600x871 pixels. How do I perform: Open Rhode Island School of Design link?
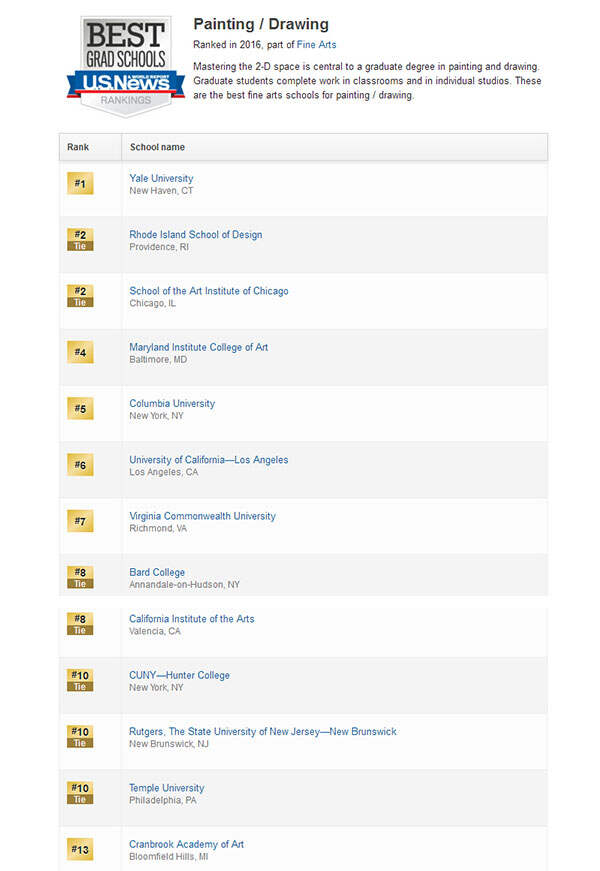tap(196, 234)
